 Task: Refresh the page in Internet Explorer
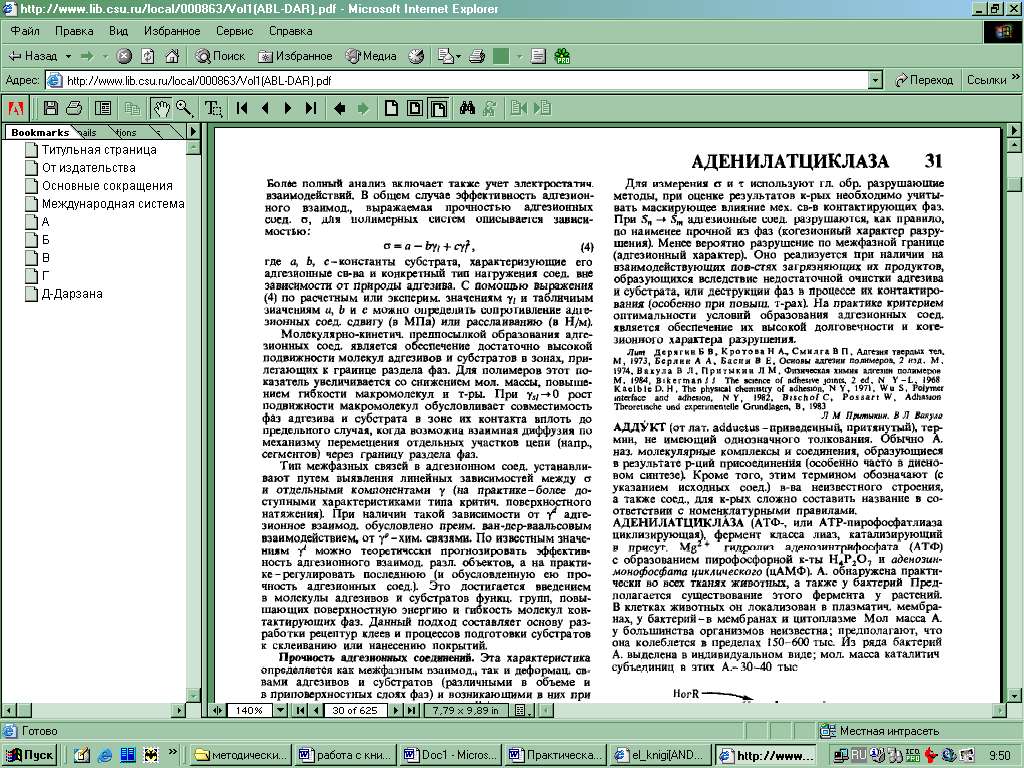[x=148, y=56]
